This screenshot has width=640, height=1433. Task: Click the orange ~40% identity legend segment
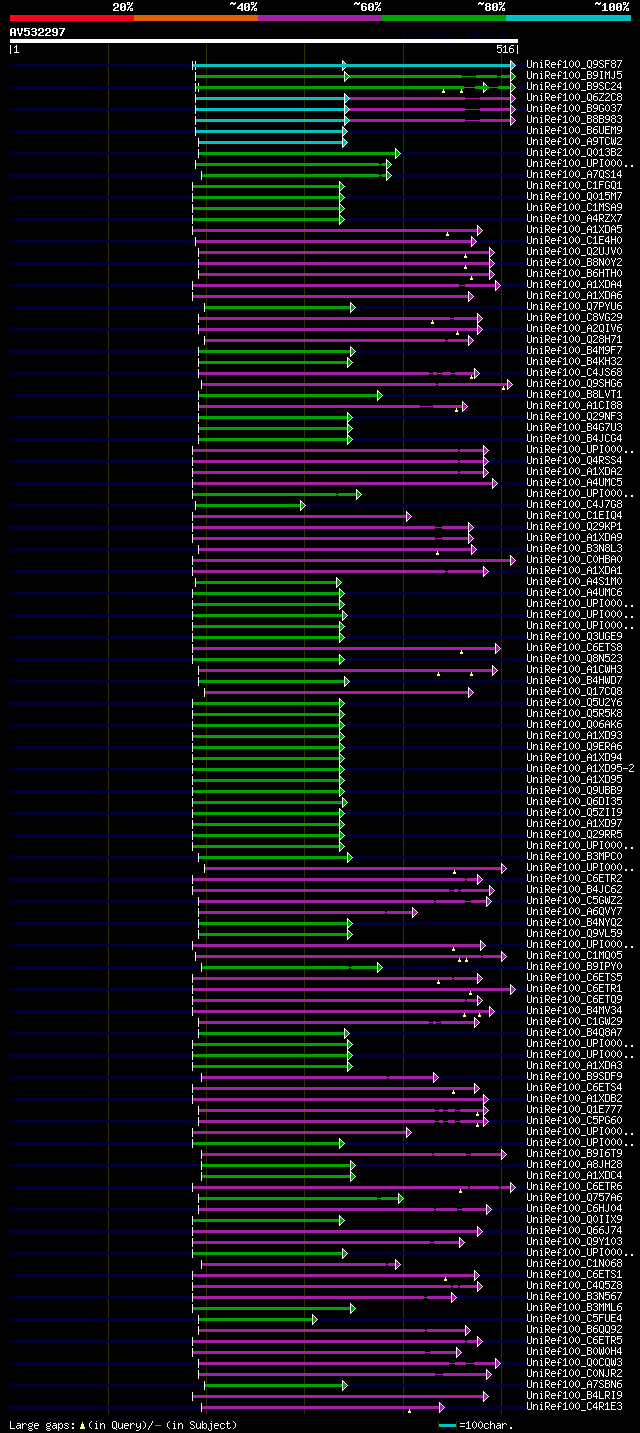pyautogui.click(x=195, y=17)
